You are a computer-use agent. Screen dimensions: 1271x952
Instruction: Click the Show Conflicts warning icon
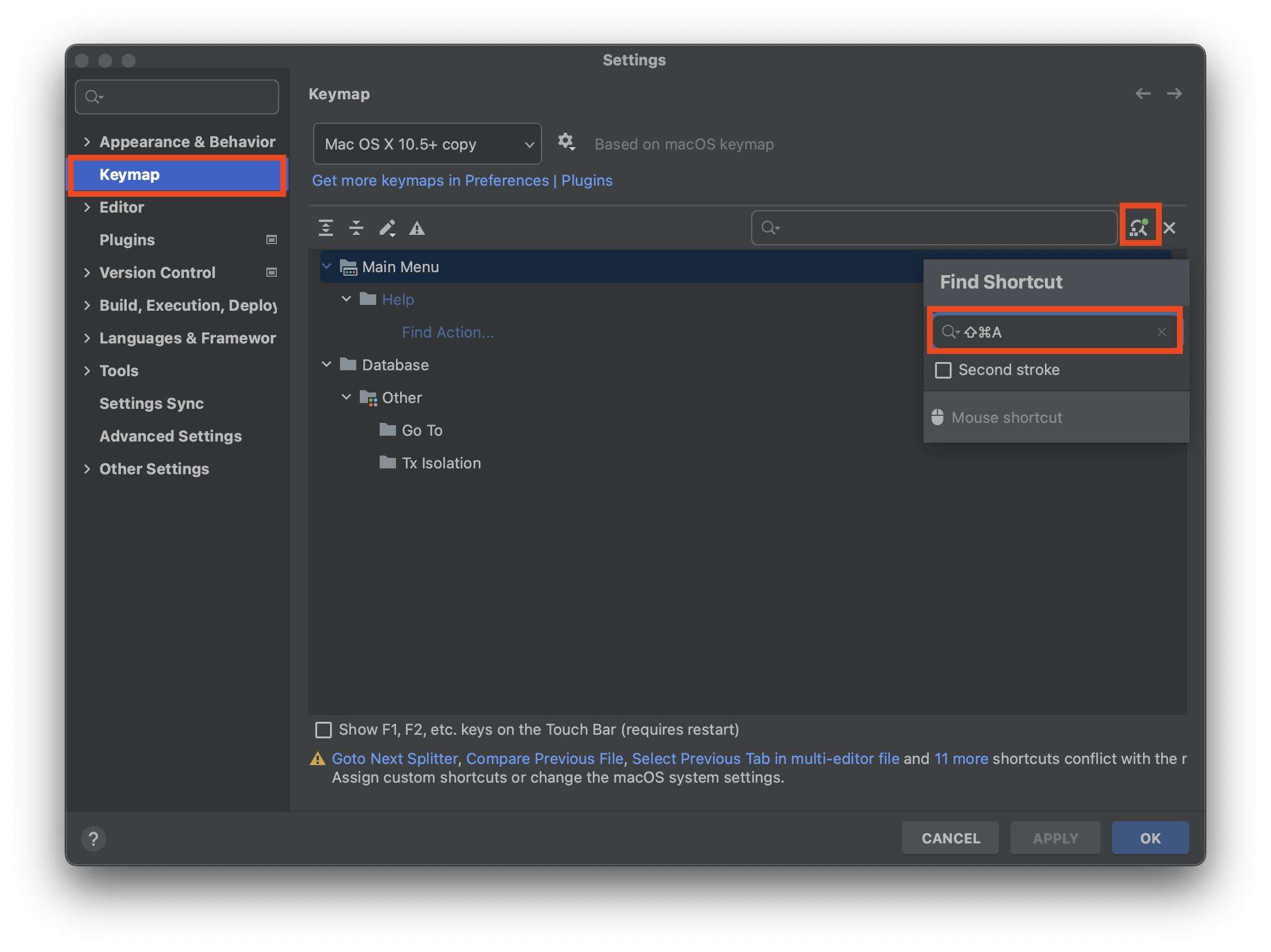417,228
